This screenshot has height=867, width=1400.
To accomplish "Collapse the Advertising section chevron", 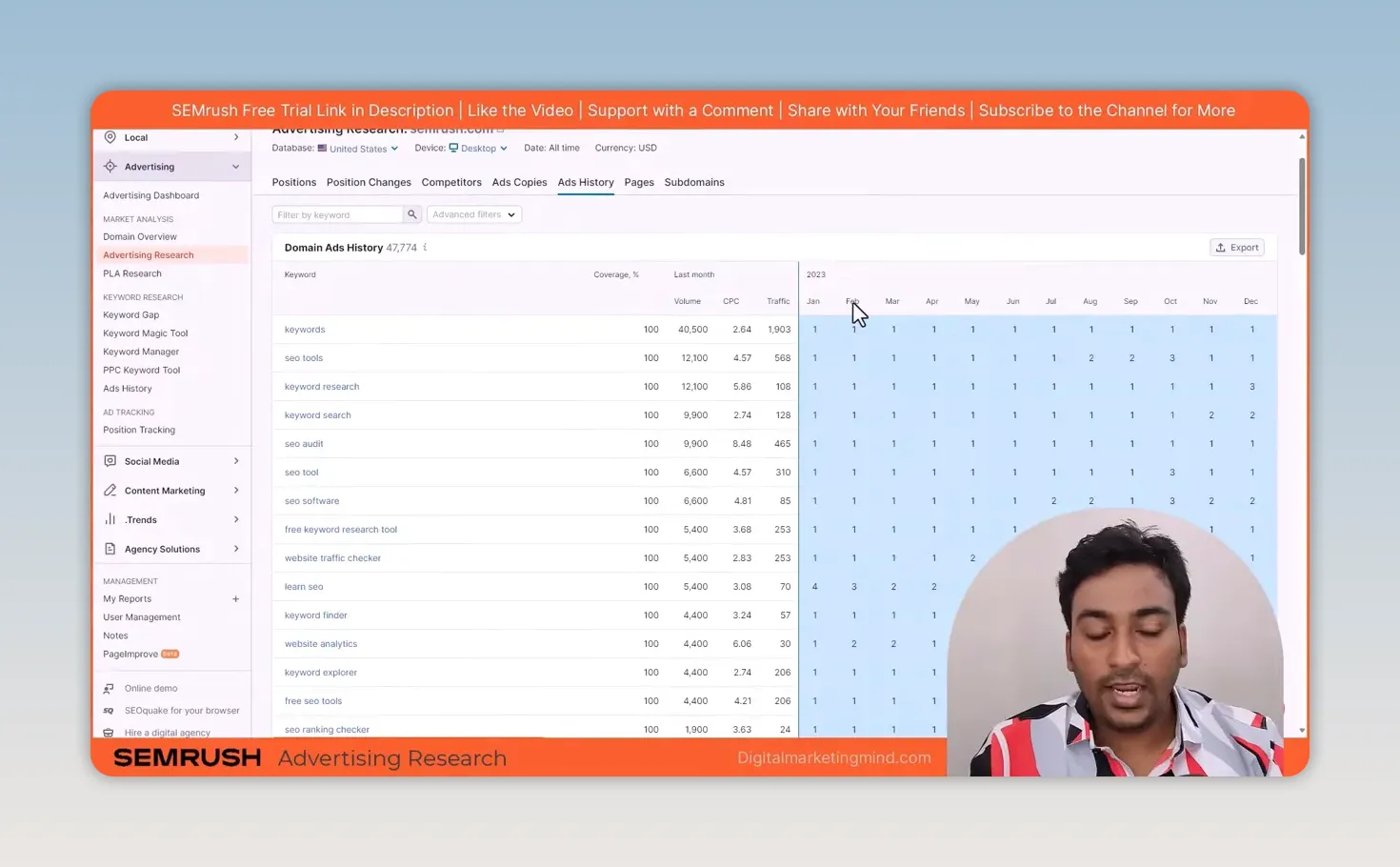I will (x=236, y=167).
